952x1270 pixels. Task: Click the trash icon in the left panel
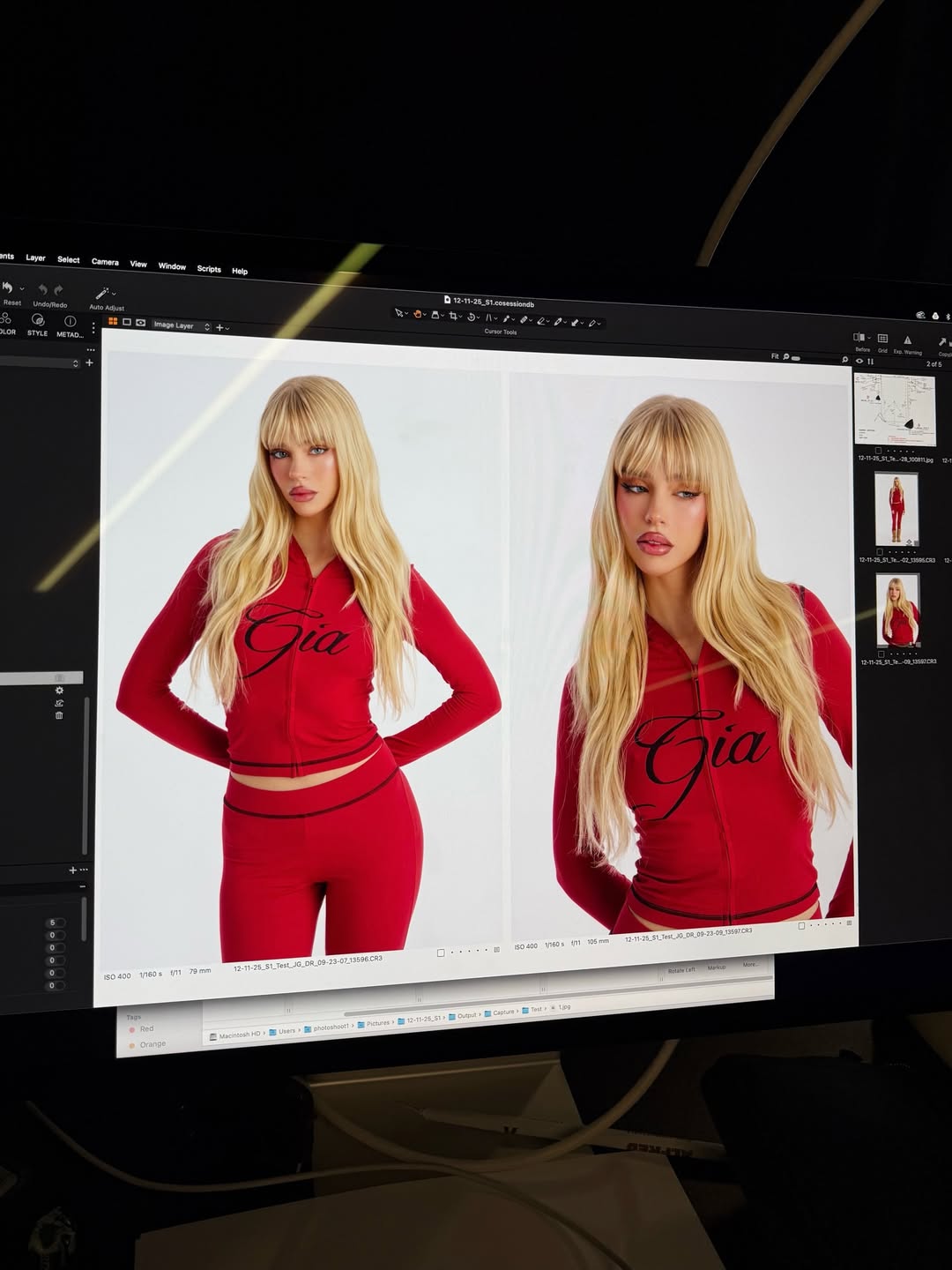click(x=59, y=715)
